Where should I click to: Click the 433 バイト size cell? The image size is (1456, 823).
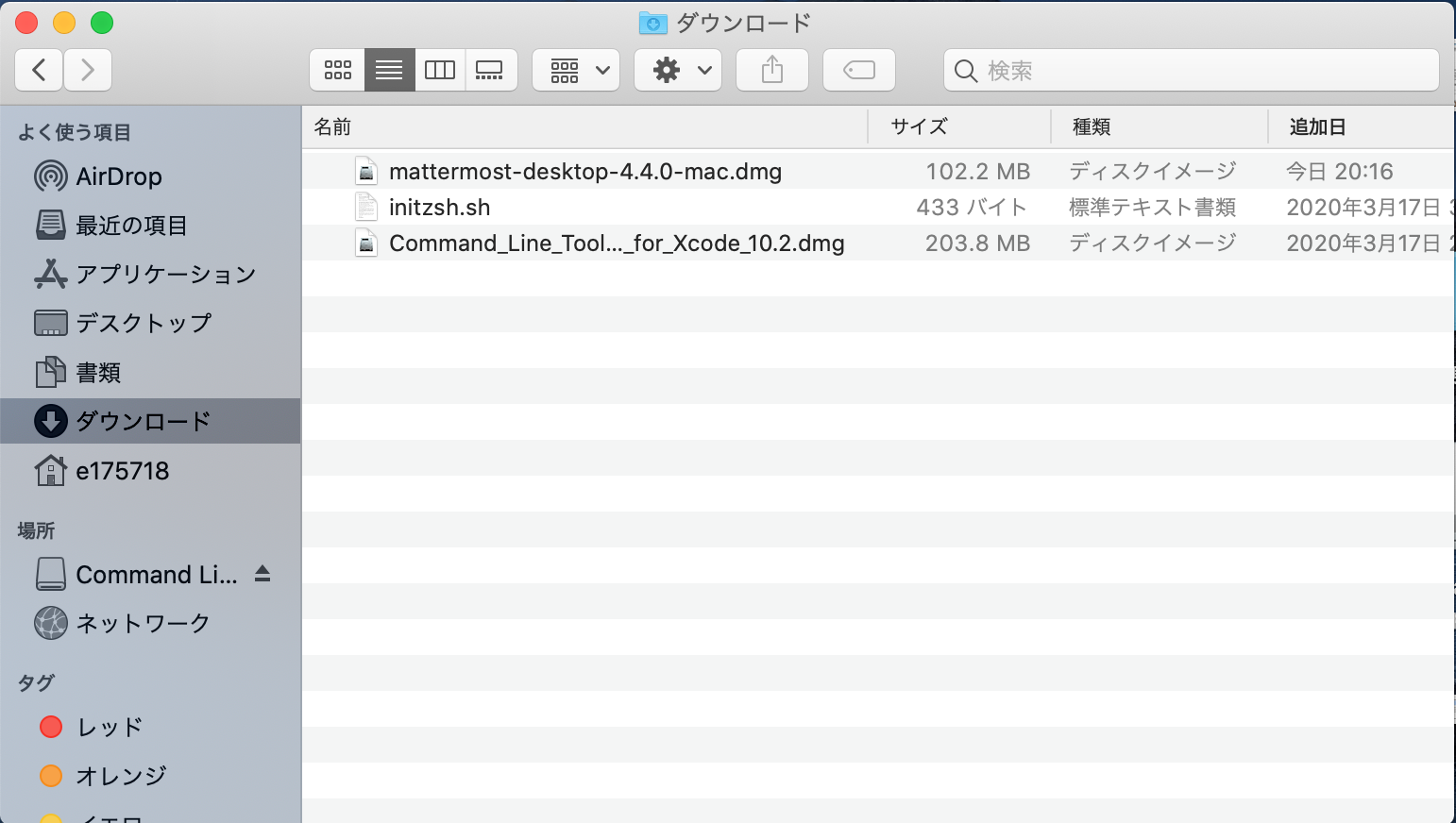click(x=972, y=208)
